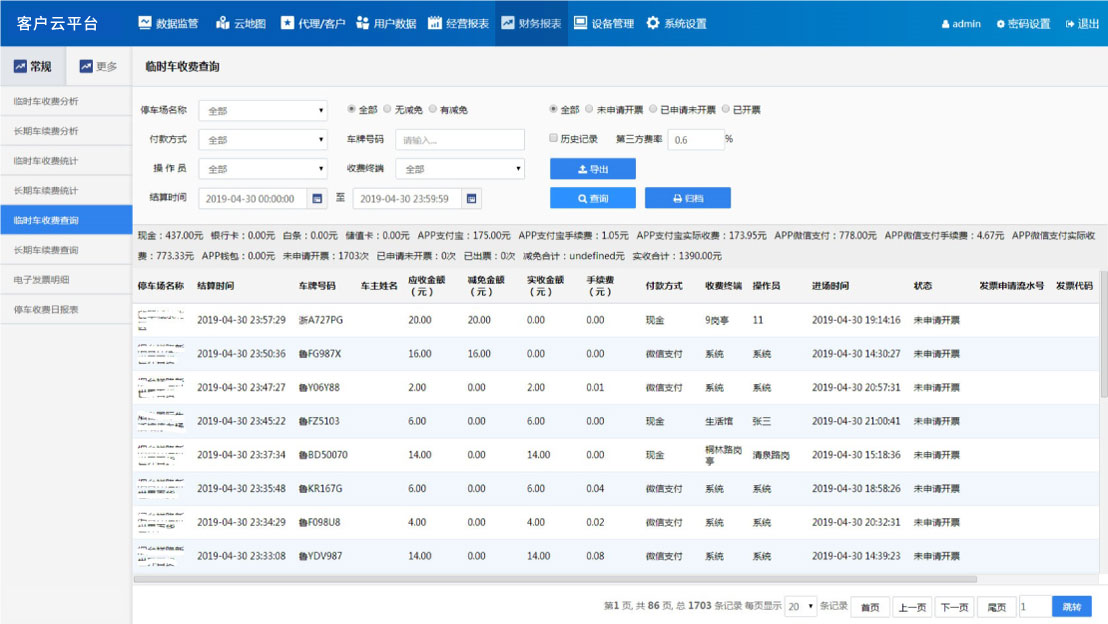1108x624 pixels.
Task: Go to 首页 first page
Action: (x=870, y=606)
